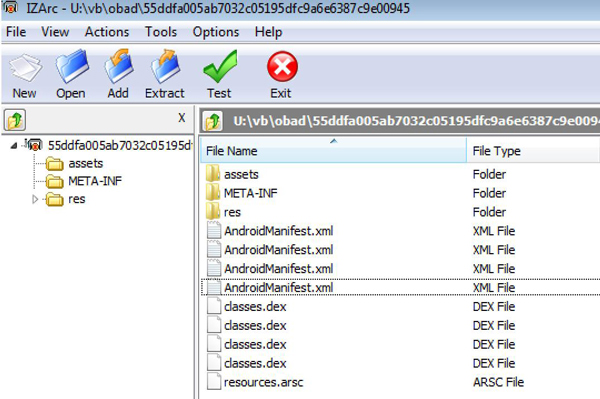Click the Add files toolbar icon
The image size is (600, 399).
119,66
